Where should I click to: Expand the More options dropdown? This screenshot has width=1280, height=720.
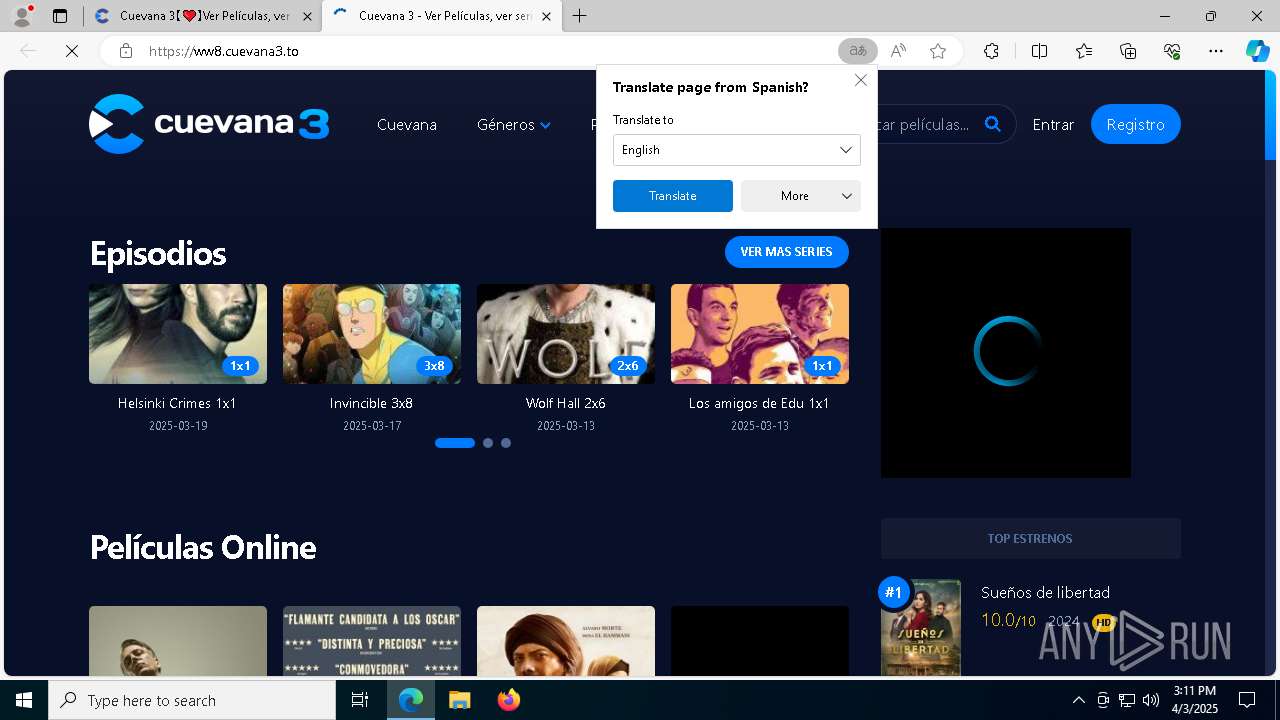pos(800,196)
